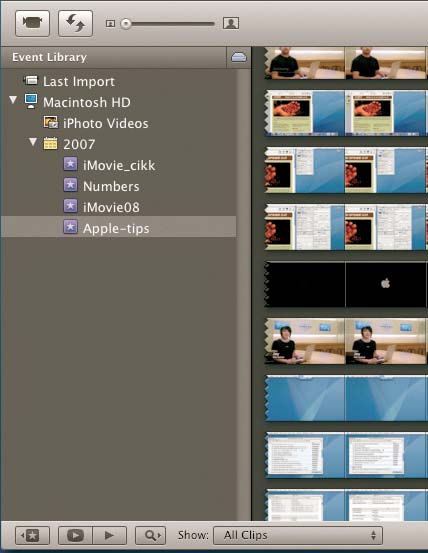
Task: Play selected event full screen
Action: 75,535
